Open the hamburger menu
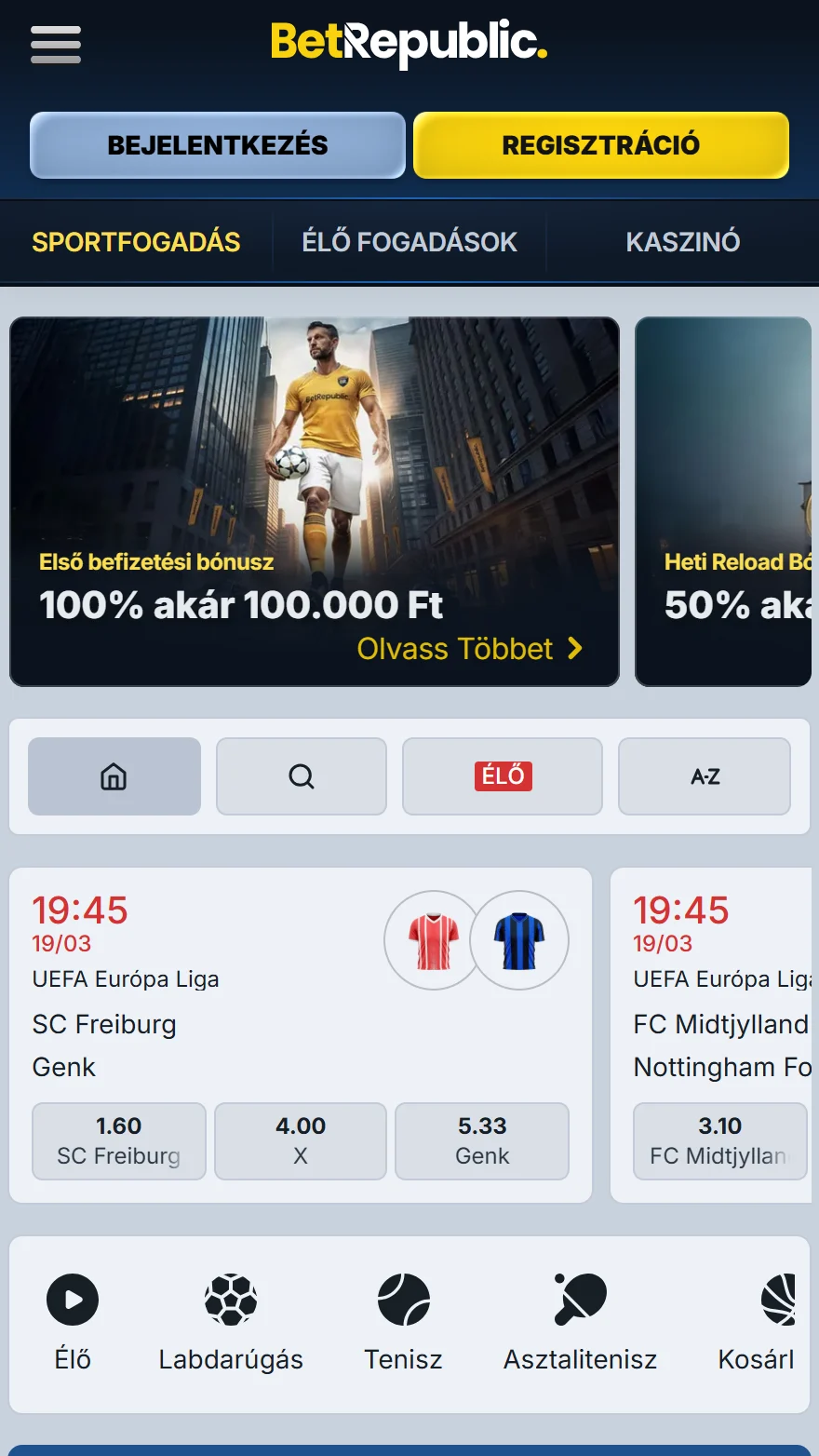 click(56, 45)
